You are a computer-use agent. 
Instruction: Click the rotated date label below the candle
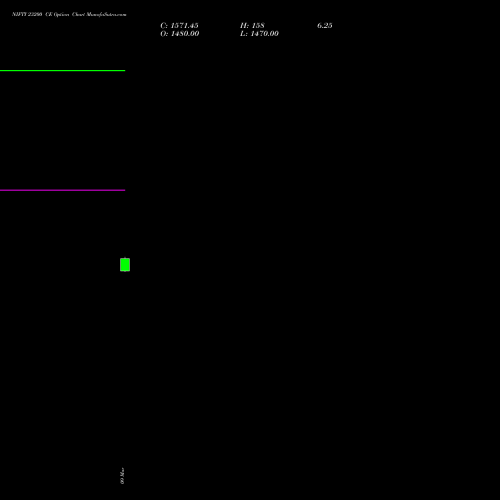point(122,476)
